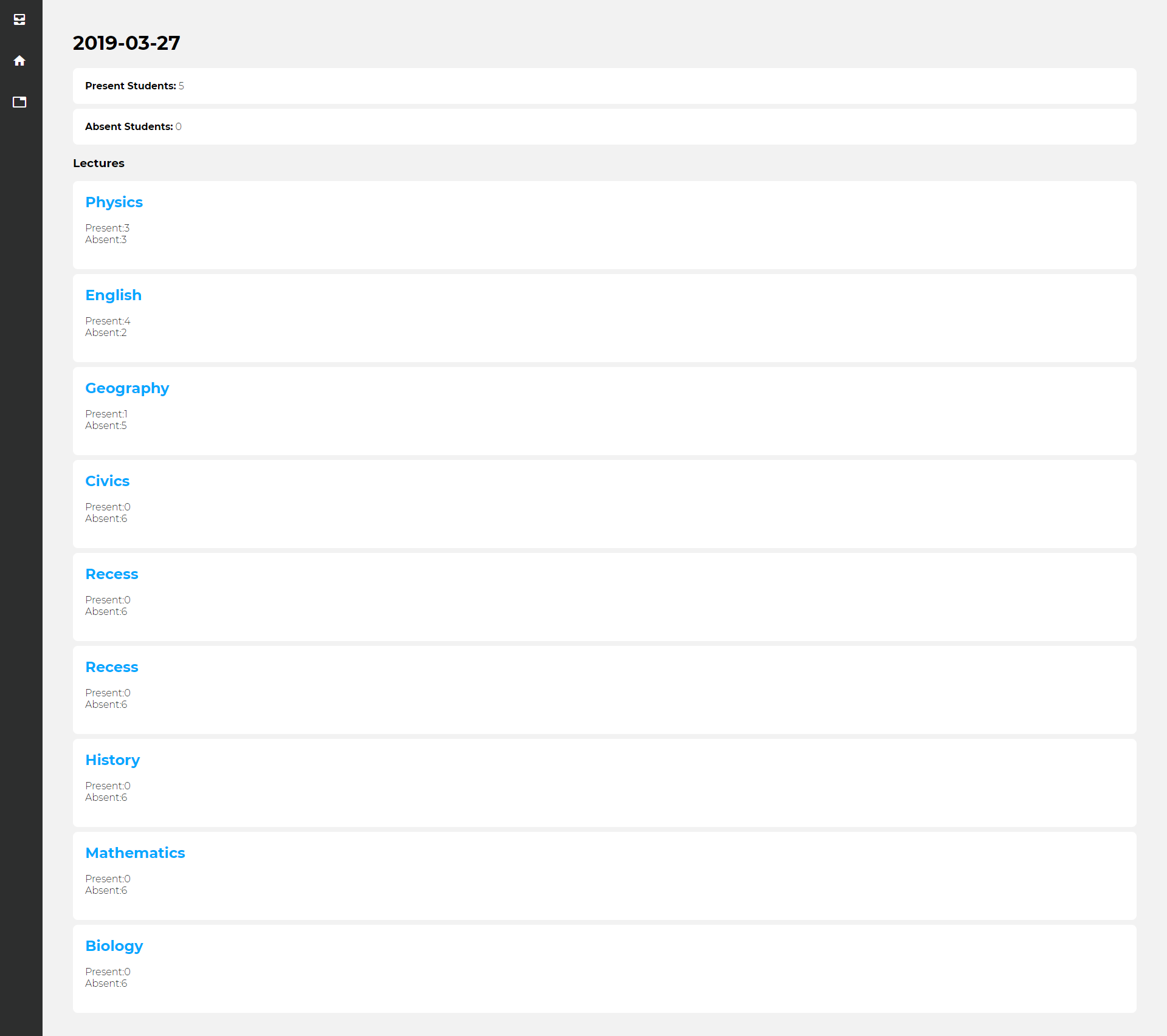Viewport: 1167px width, 1036px height.
Task: Click the 2019-03-27 date heading
Action: pos(126,43)
